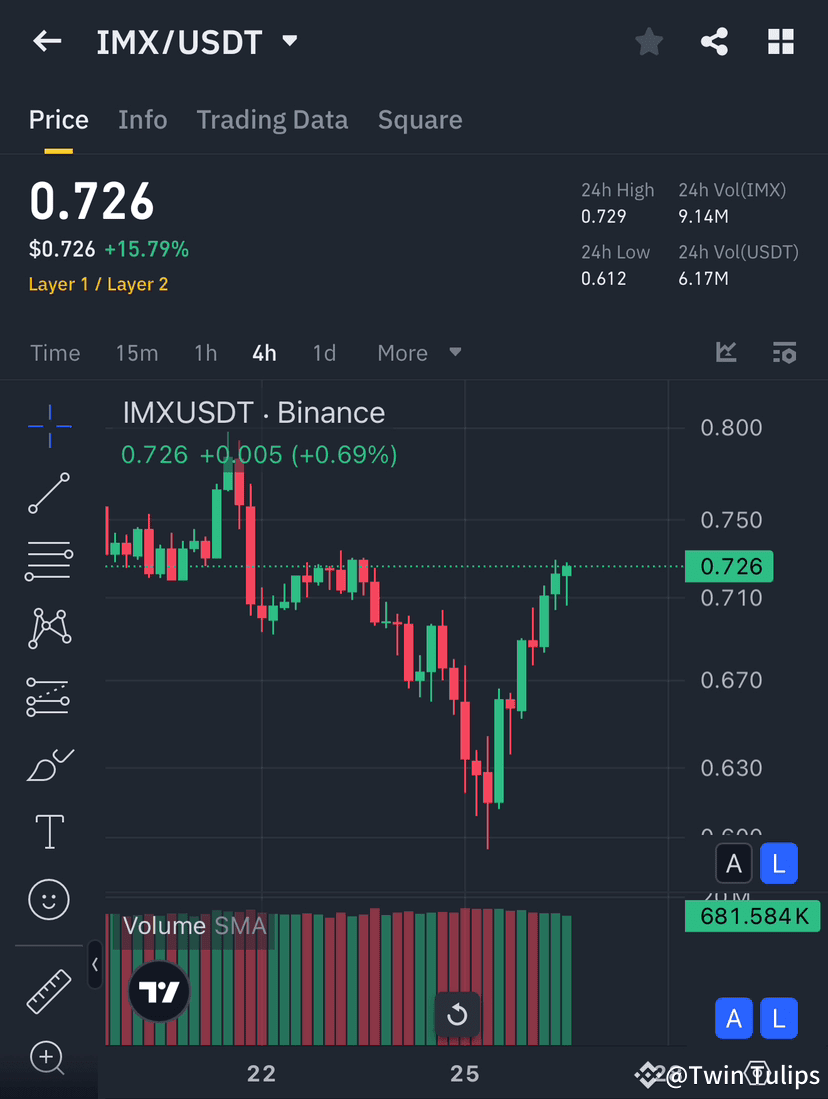Share the IMX/USDT chart
Viewport: 828px width, 1099px height.
pos(714,41)
